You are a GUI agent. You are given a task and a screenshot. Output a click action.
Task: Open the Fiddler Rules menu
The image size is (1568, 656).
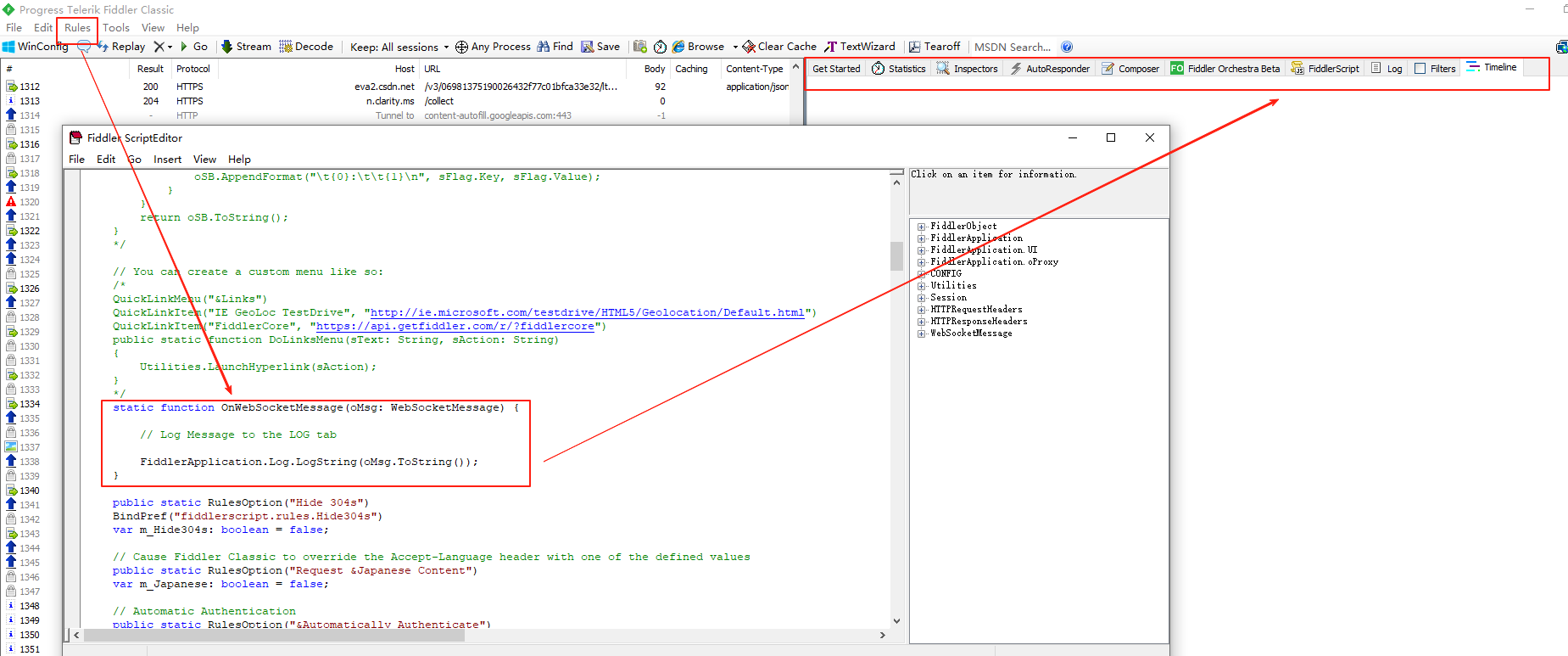(77, 27)
